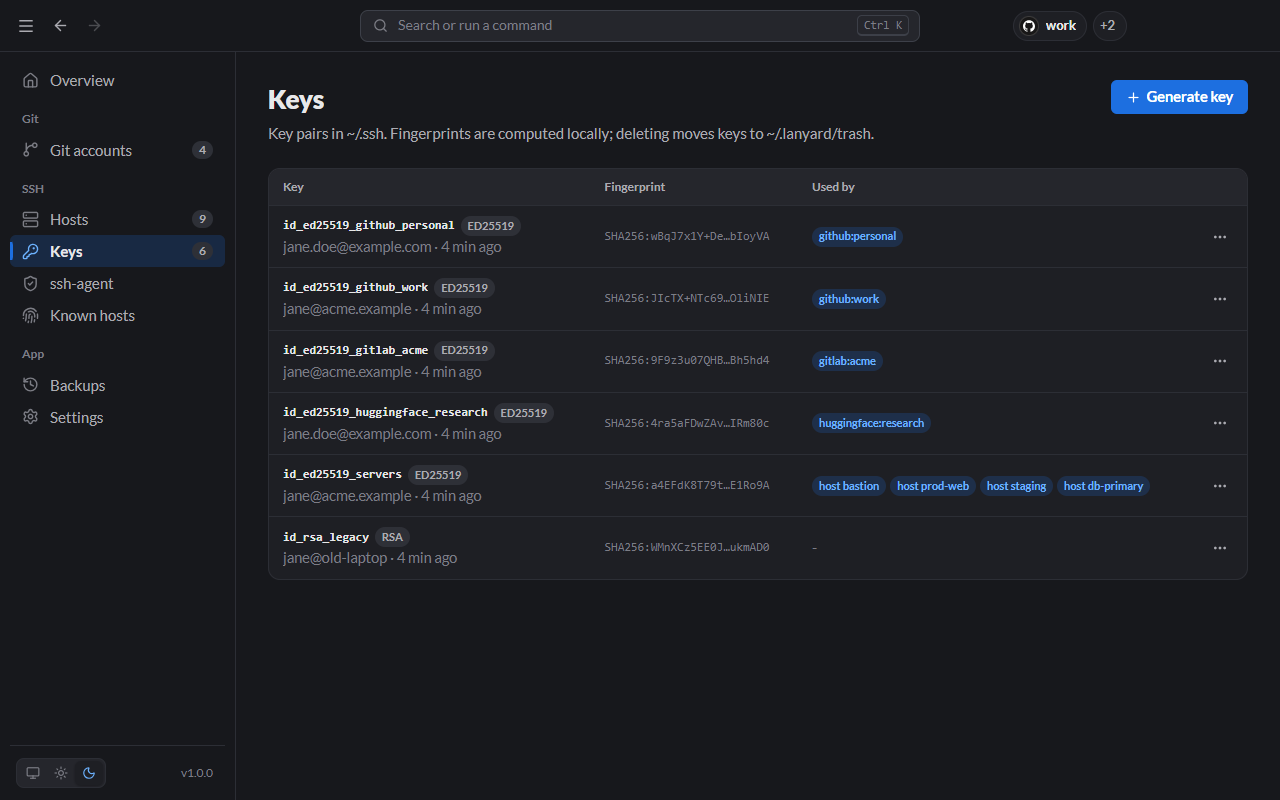Open the Hosts section
Viewport: 1280px width, 800px height.
(x=118, y=219)
